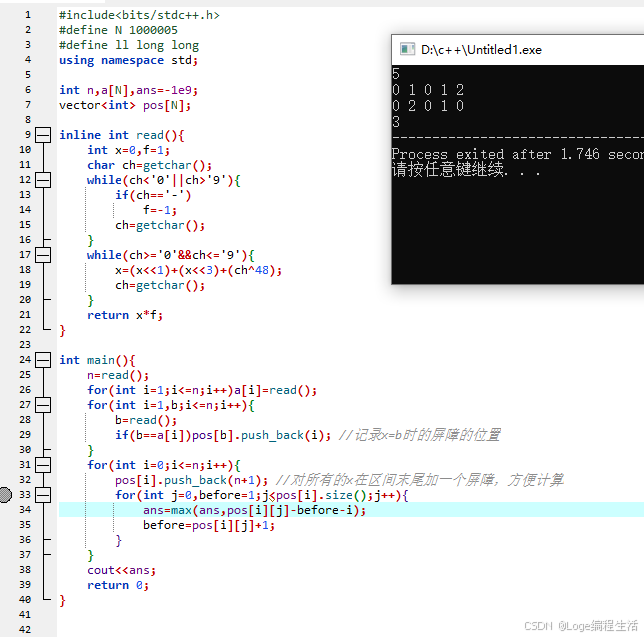Click "while(ch>='0'&&ch<='9'){" line
This screenshot has height=637, width=644.
pyautogui.click(x=170, y=255)
